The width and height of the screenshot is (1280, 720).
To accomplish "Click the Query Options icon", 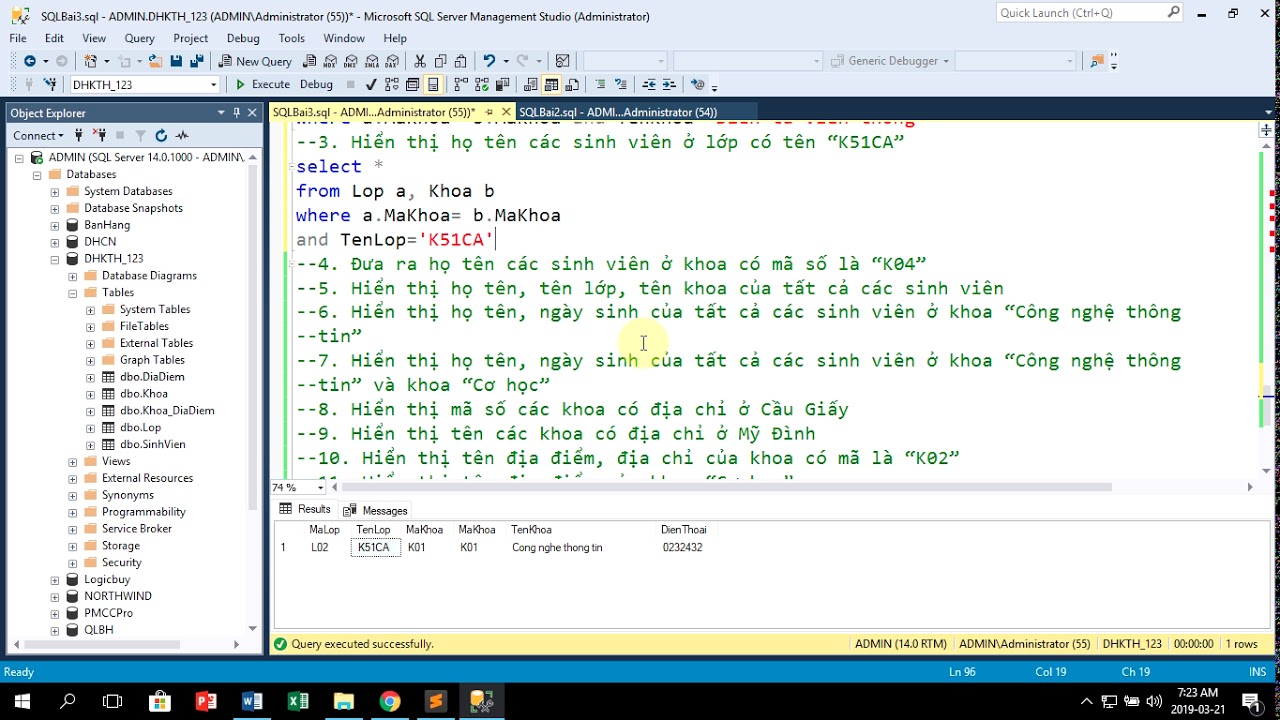I will click(x=412, y=85).
